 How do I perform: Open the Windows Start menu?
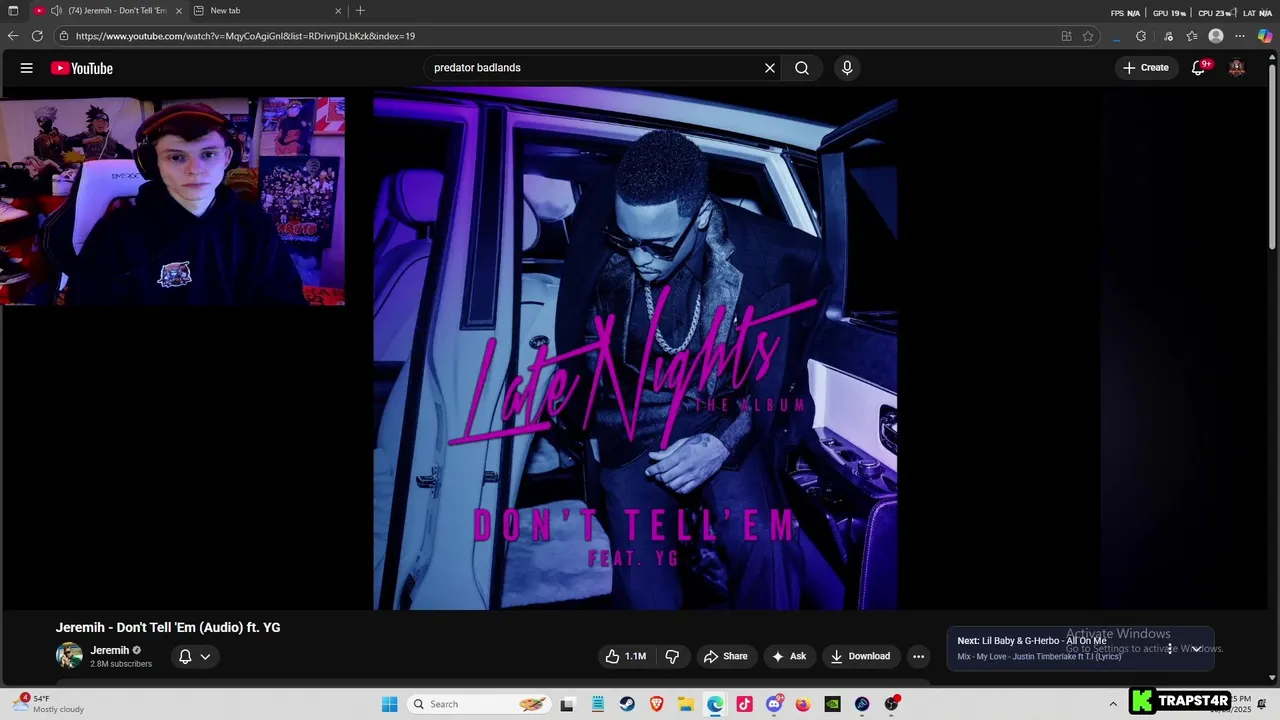(390, 704)
